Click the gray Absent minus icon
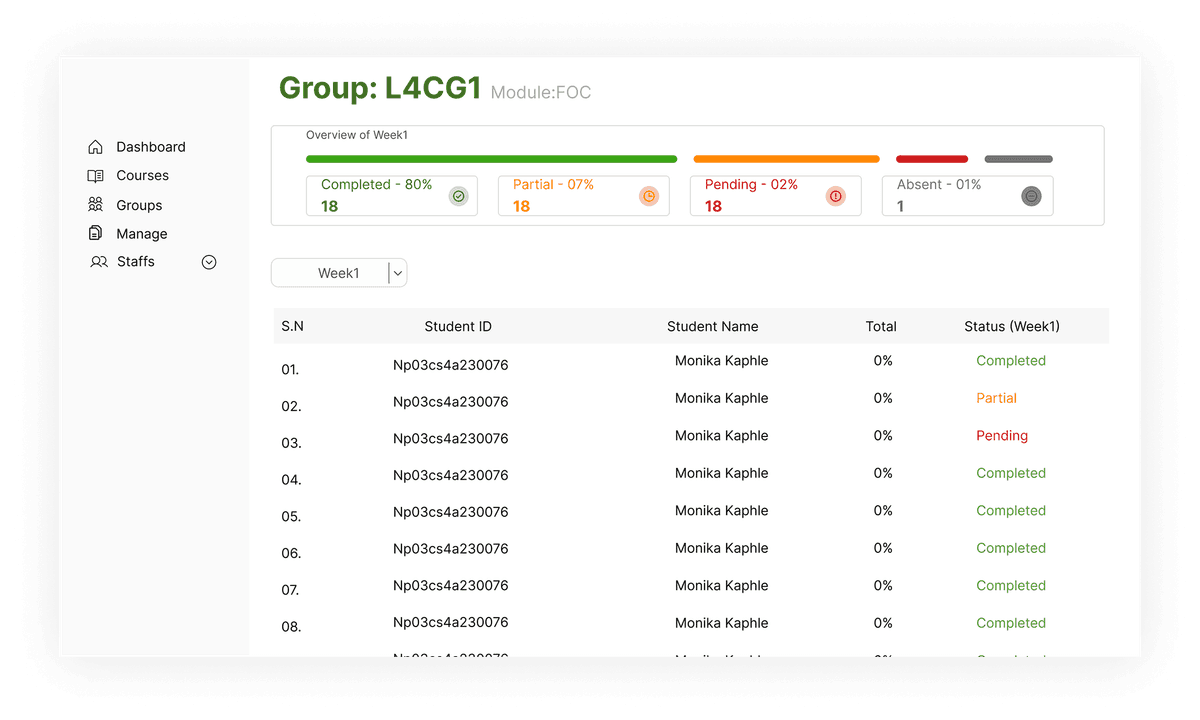 tap(1031, 196)
